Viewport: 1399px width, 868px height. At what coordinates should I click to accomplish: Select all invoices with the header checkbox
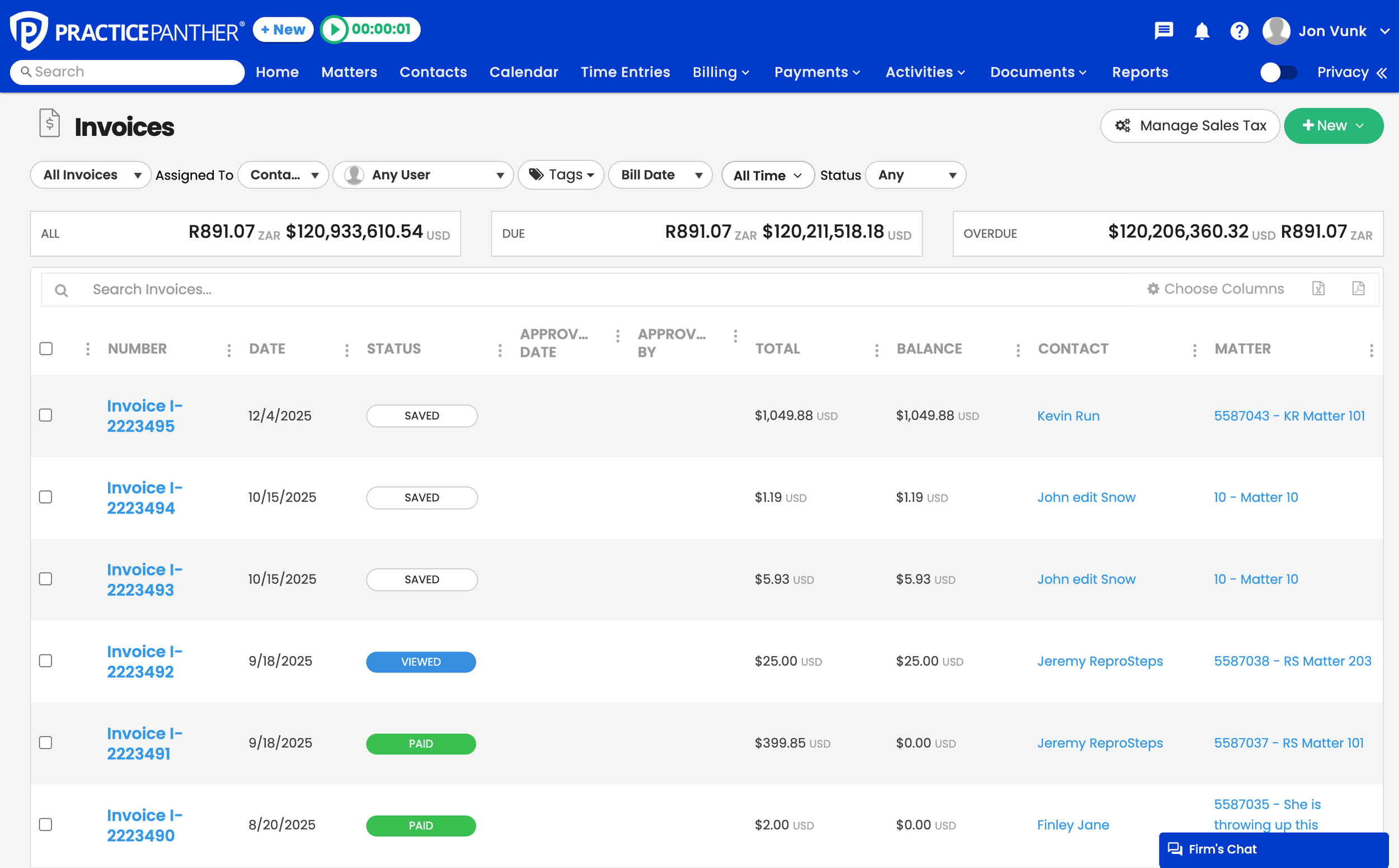point(46,348)
